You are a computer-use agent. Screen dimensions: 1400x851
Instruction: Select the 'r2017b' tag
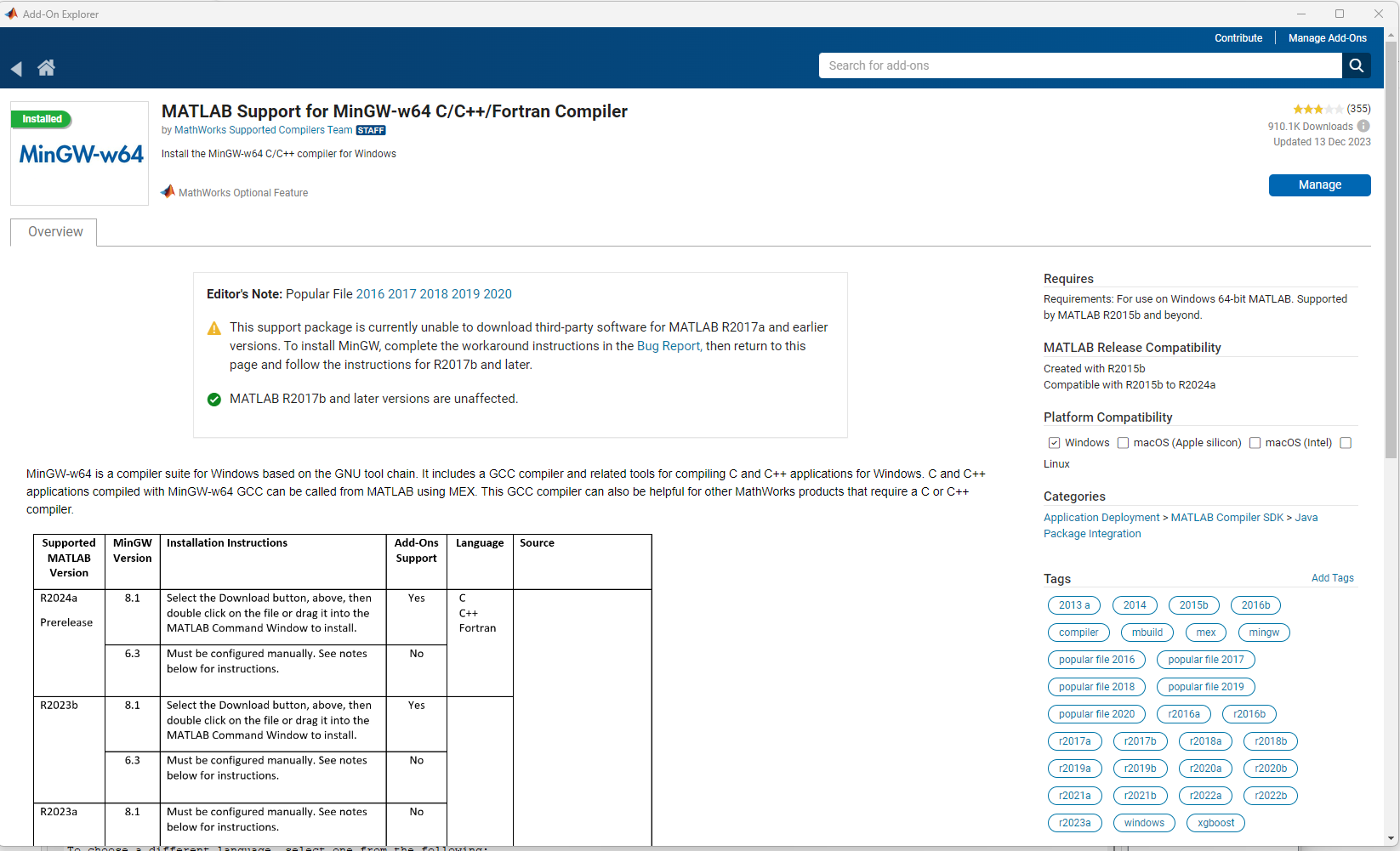(1141, 741)
